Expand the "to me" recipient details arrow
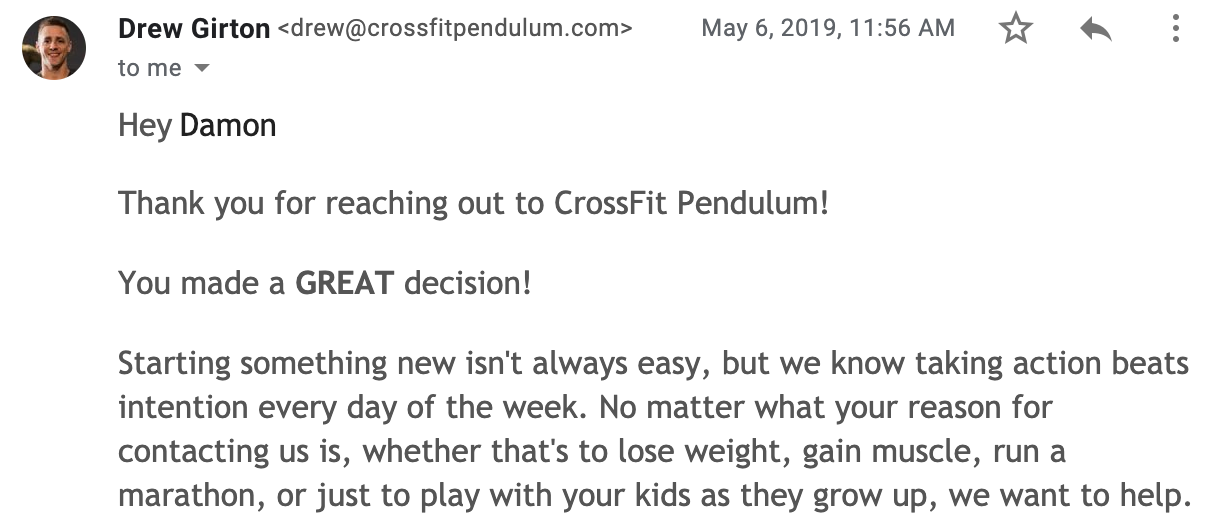The width and height of the screenshot is (1224, 526). [x=202, y=69]
